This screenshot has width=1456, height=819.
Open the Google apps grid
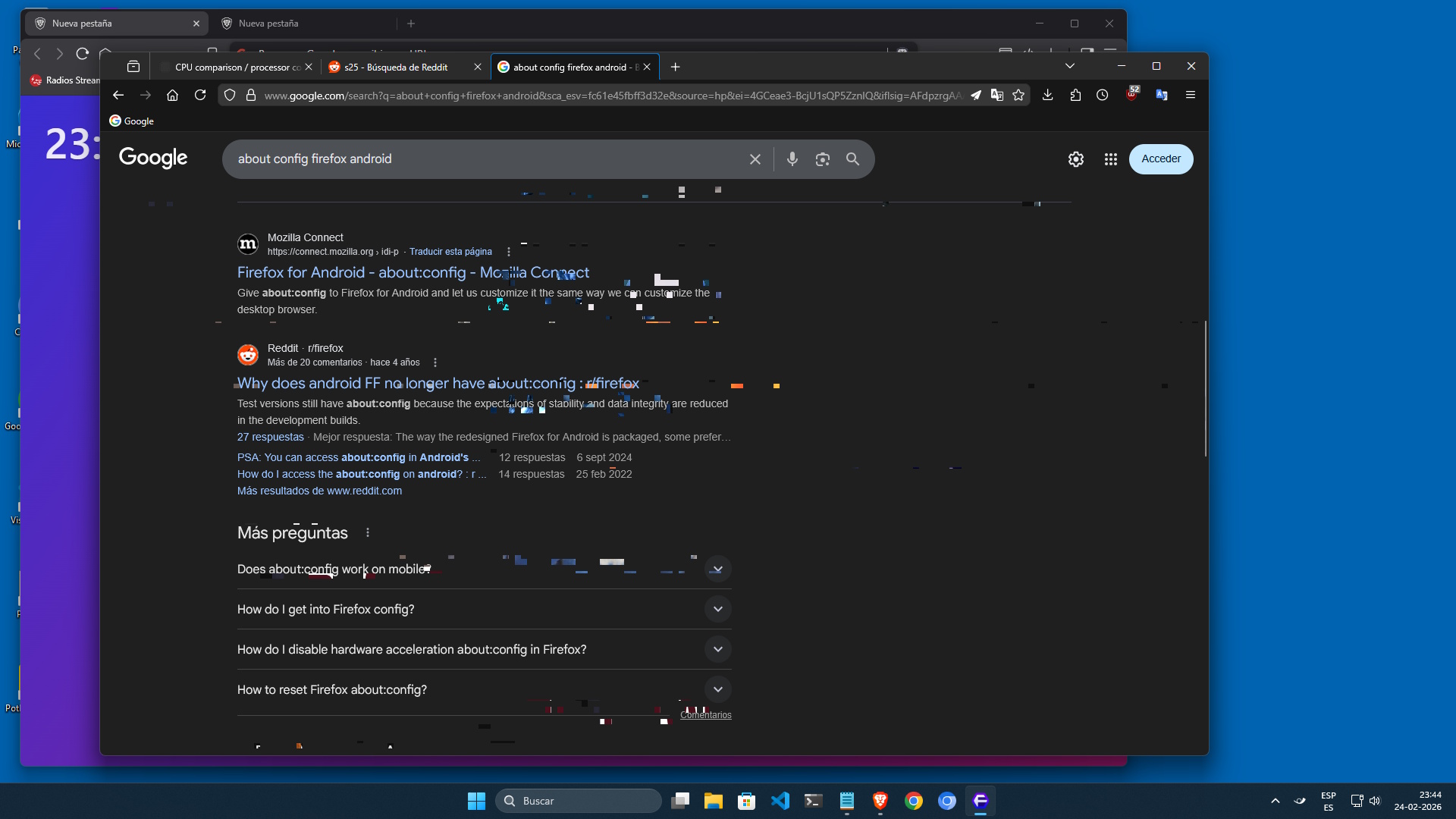[1110, 159]
